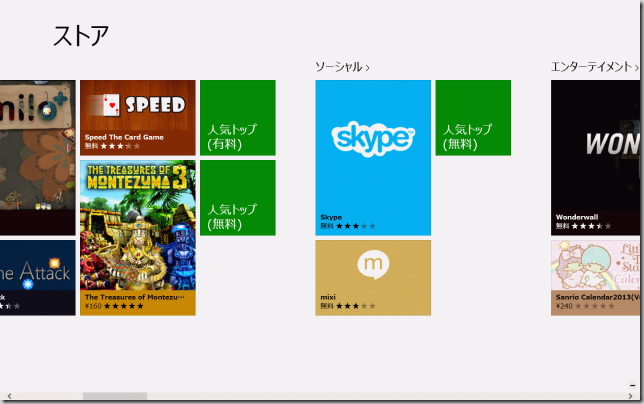
Task: Click the horizontal scrollbar thumb
Action: coord(114,397)
